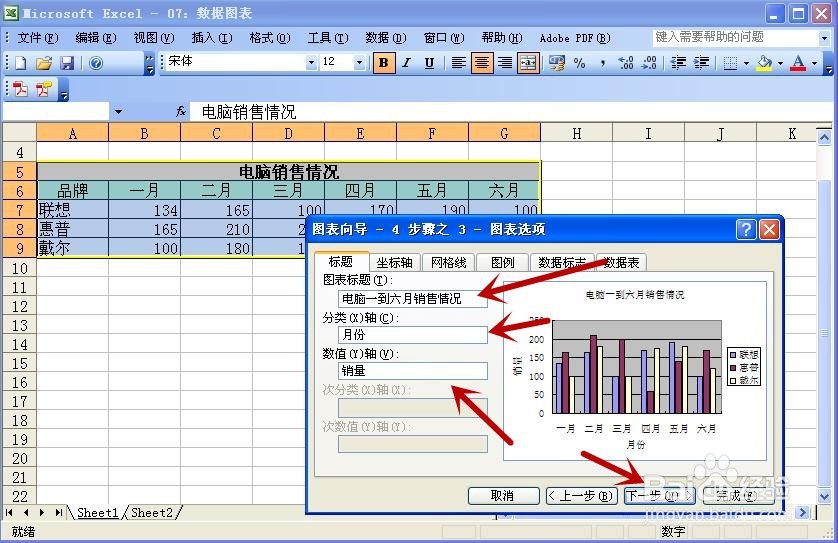Click last sheet navigation arrow
This screenshot has height=543, width=838.
[58, 513]
